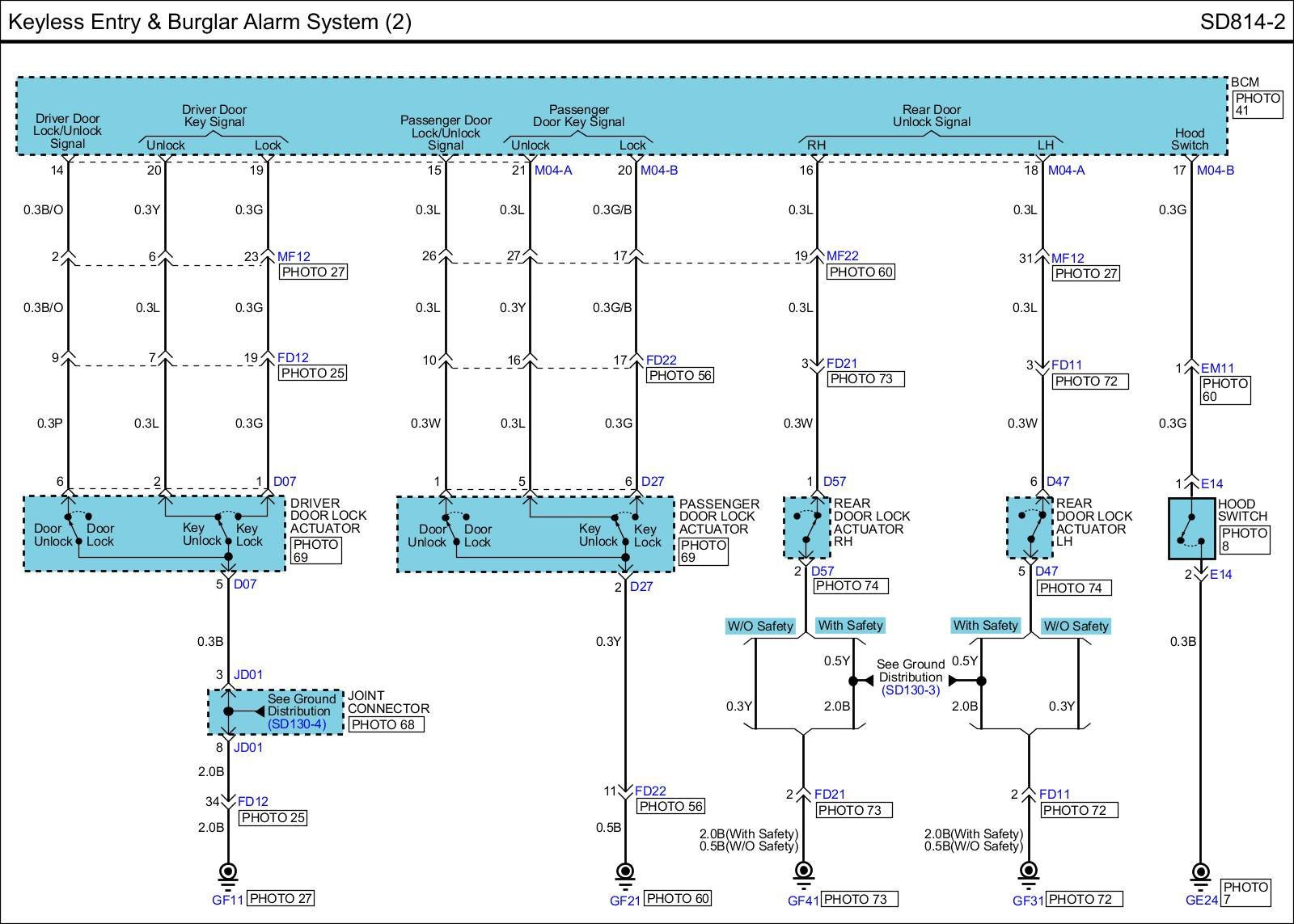1294x924 pixels.
Task: Select the GF31 ground symbol
Action: (x=1029, y=873)
